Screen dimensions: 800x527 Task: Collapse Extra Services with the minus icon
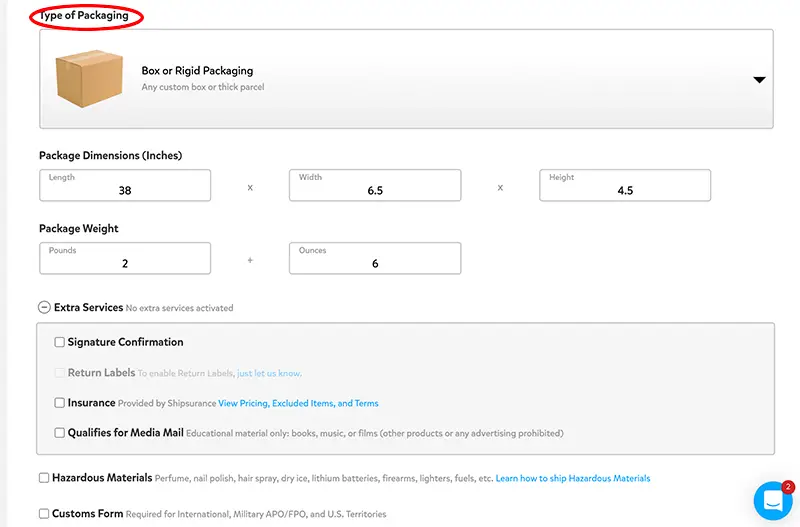(44, 307)
